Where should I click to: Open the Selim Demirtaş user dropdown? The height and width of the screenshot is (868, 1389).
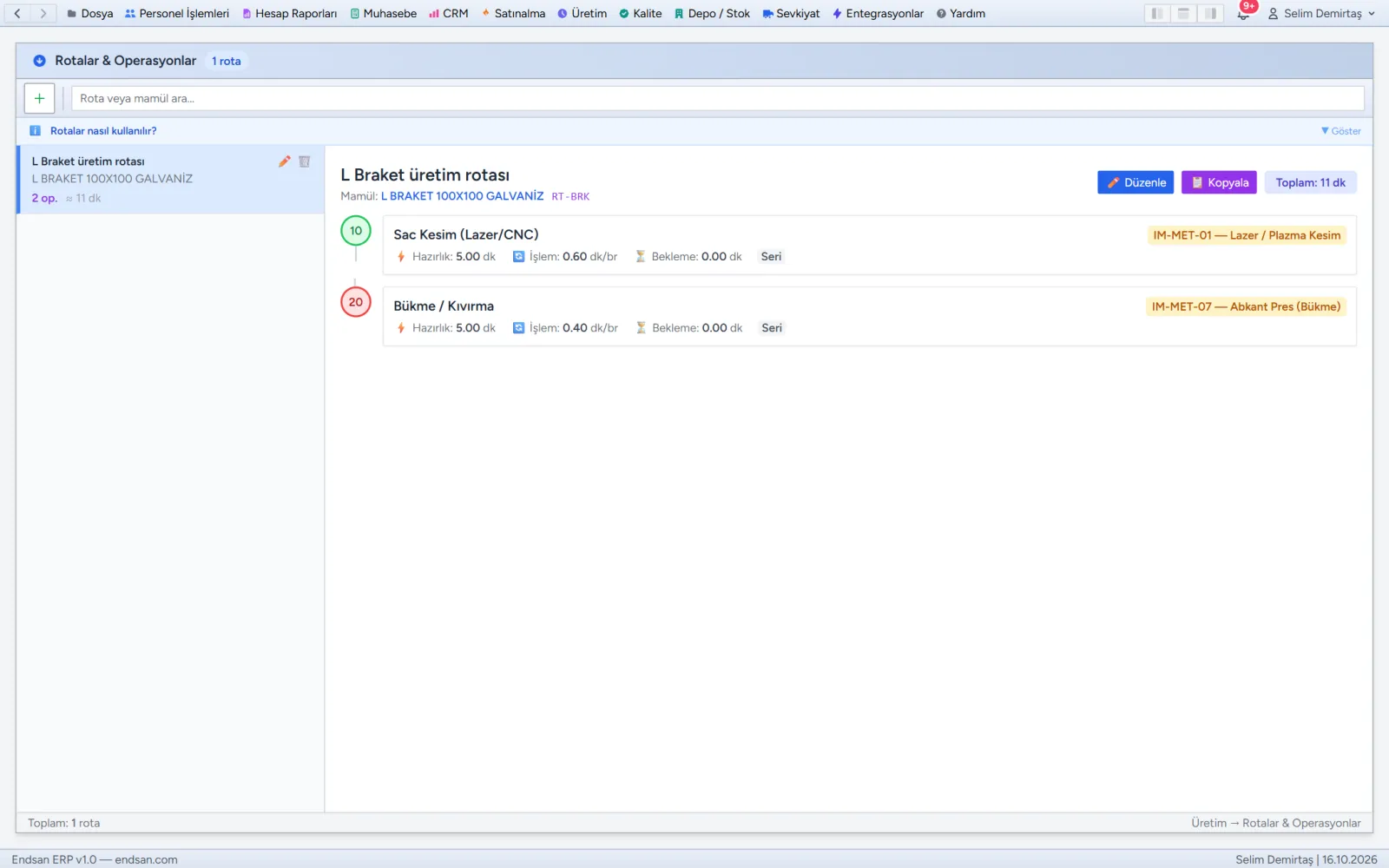(1321, 13)
